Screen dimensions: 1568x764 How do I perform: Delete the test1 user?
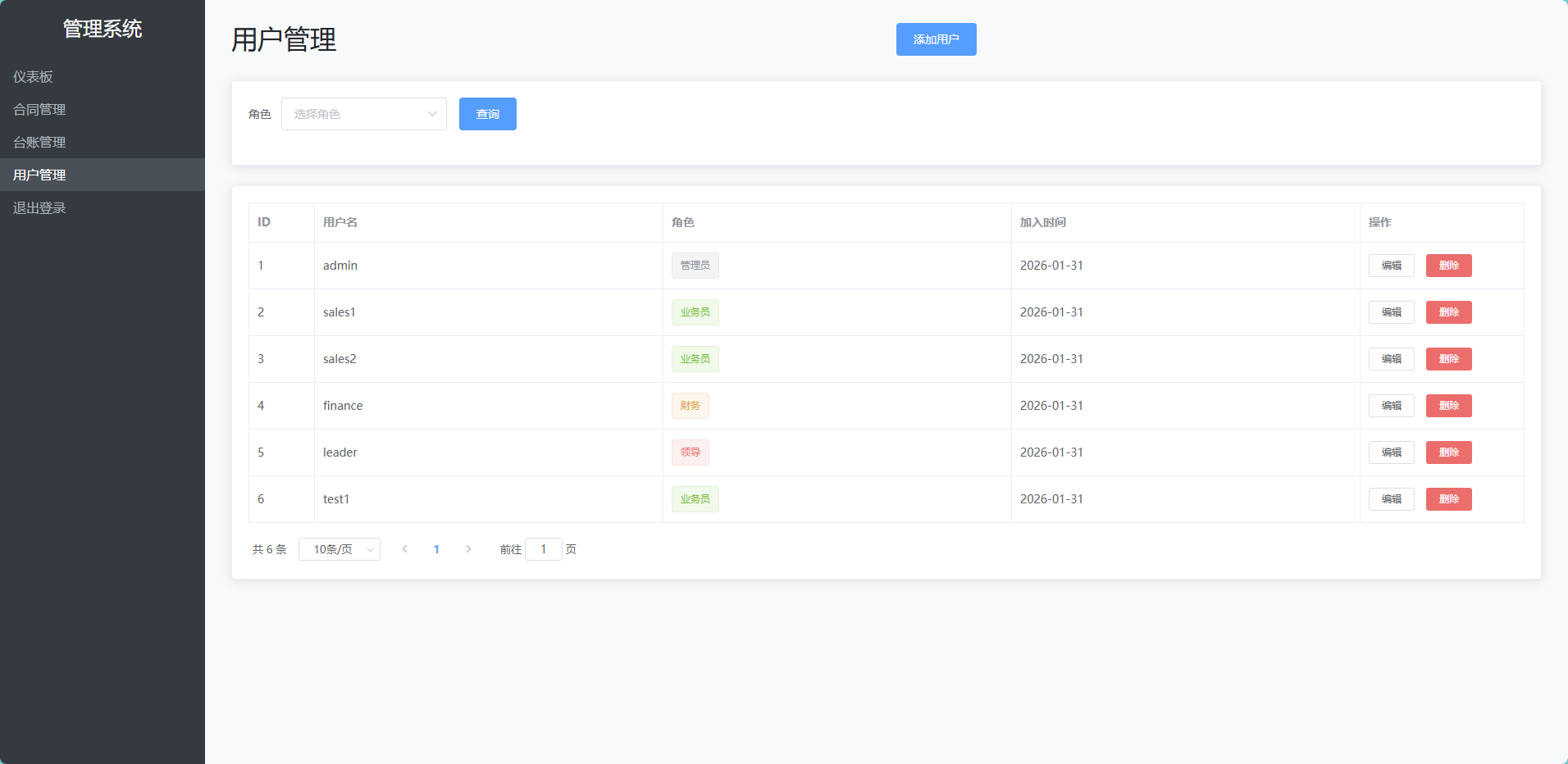point(1448,499)
